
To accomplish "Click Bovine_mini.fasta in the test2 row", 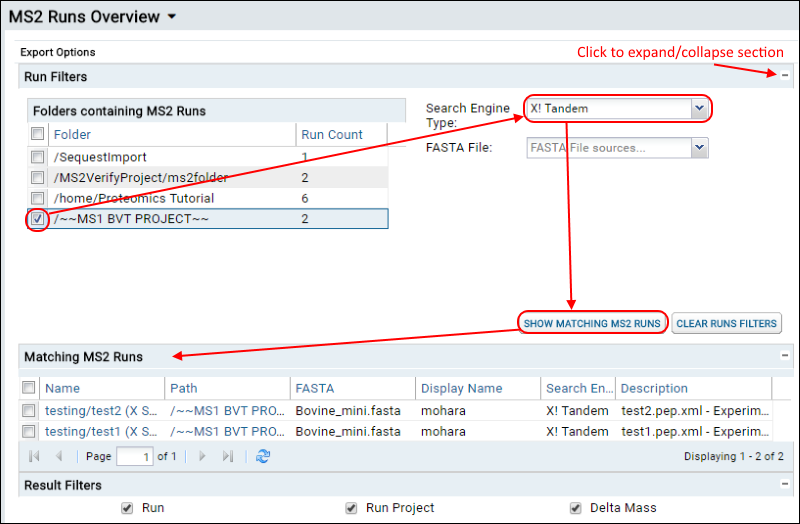I will click(348, 411).
